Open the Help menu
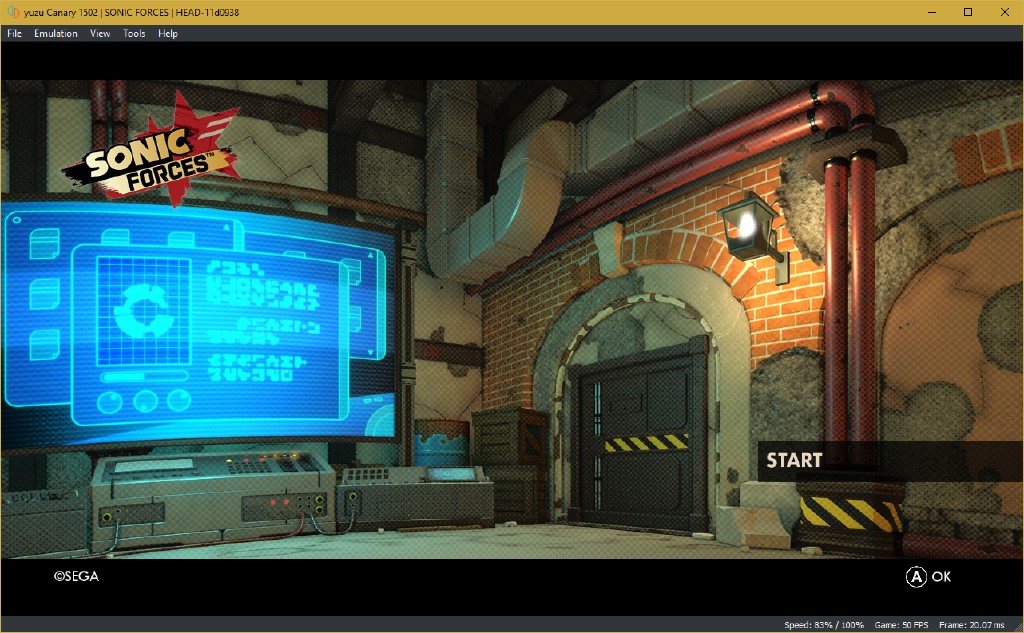 (167, 33)
